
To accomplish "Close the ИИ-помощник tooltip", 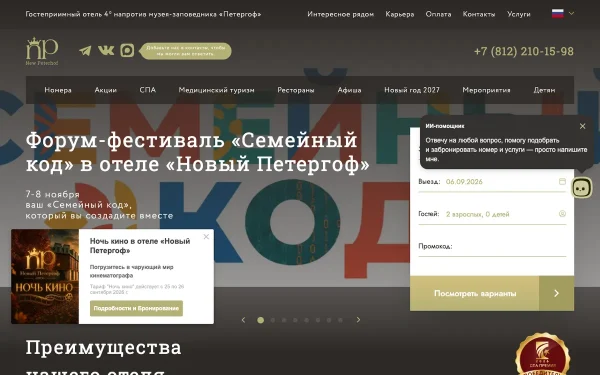I will [x=582, y=126].
